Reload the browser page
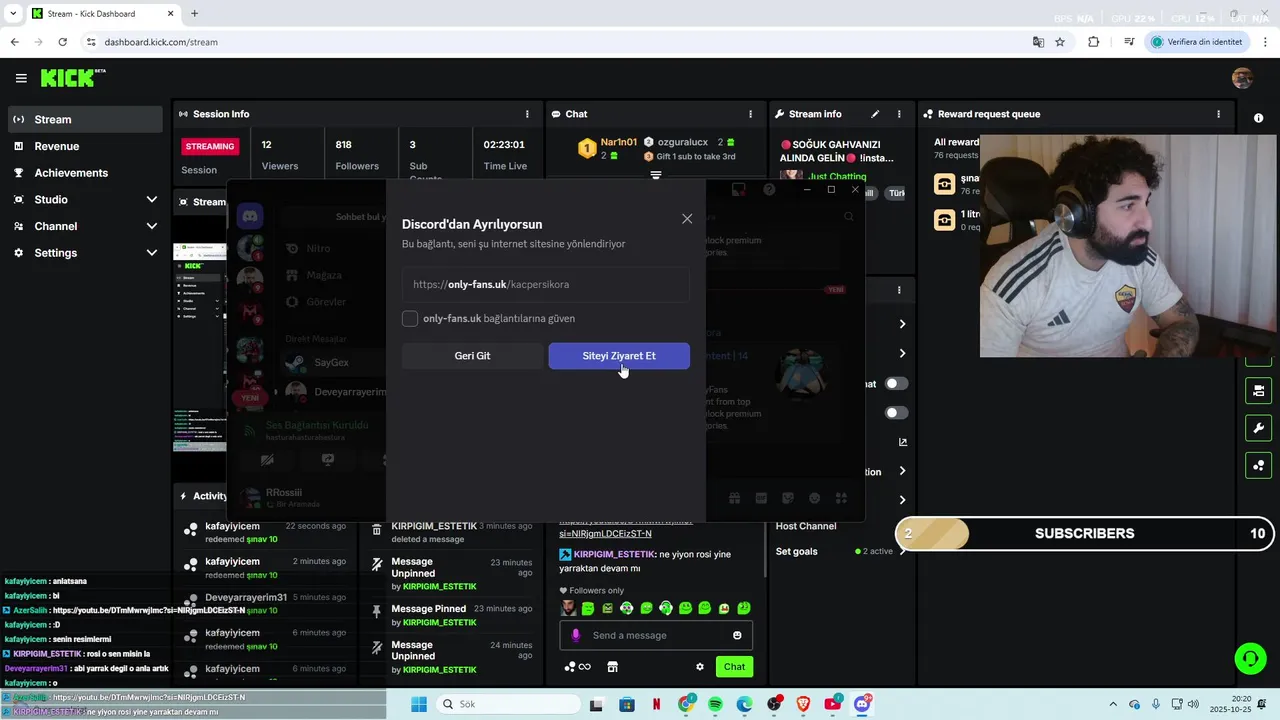The height and width of the screenshot is (720, 1280). (x=62, y=42)
